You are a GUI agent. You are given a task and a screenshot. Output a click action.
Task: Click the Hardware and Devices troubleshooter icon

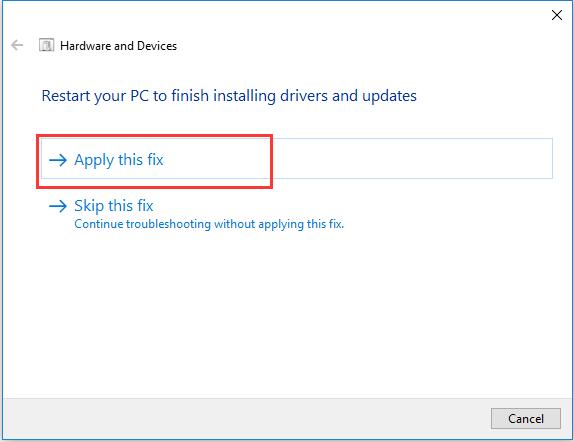(x=46, y=45)
